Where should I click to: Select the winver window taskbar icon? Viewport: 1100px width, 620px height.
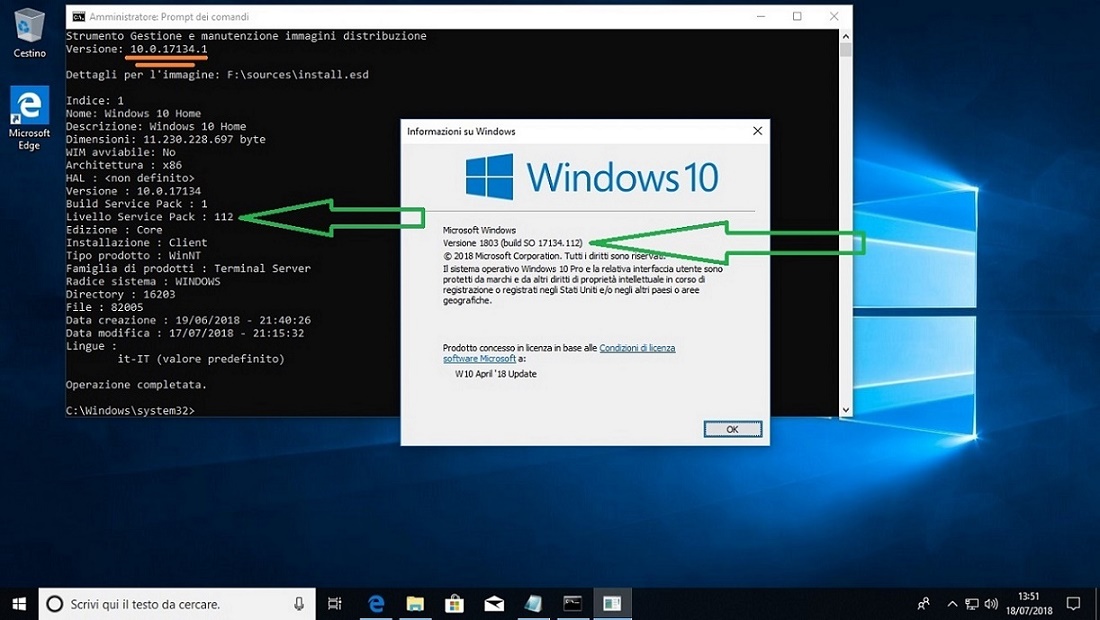coord(612,603)
